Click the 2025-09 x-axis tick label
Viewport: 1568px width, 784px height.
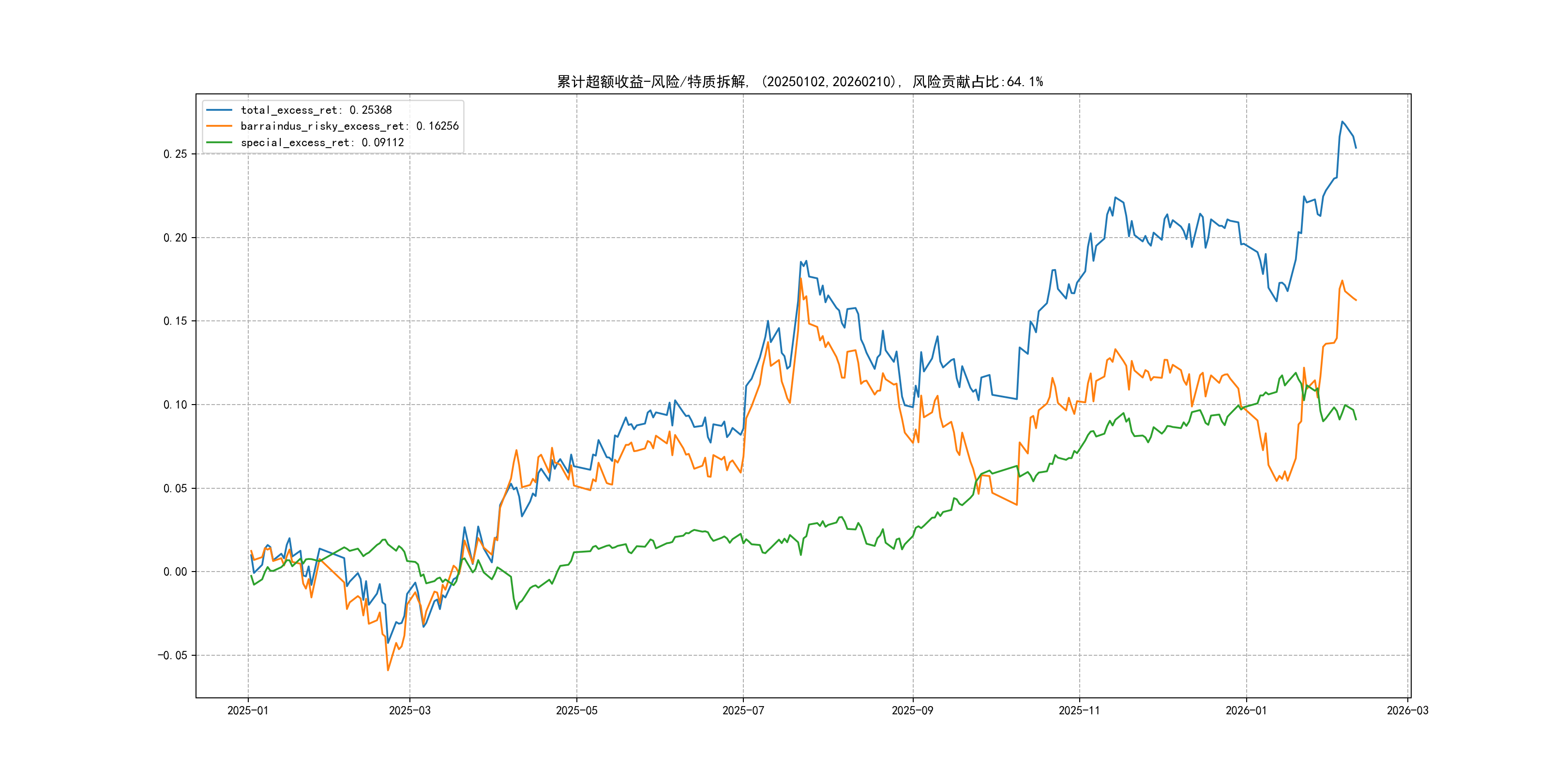(912, 710)
